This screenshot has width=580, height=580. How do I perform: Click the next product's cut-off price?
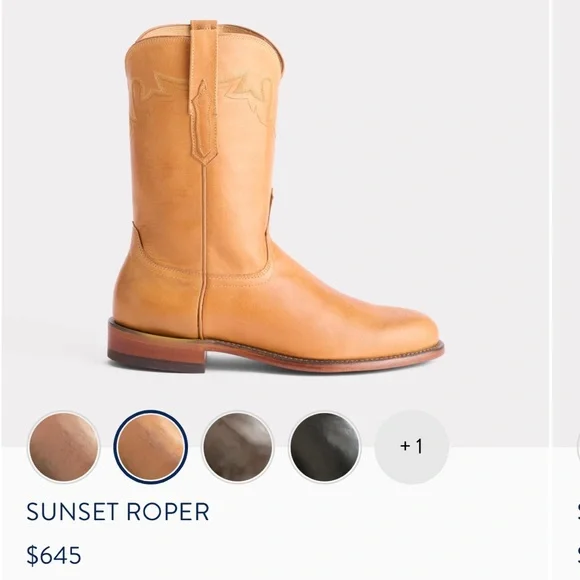click(578, 555)
